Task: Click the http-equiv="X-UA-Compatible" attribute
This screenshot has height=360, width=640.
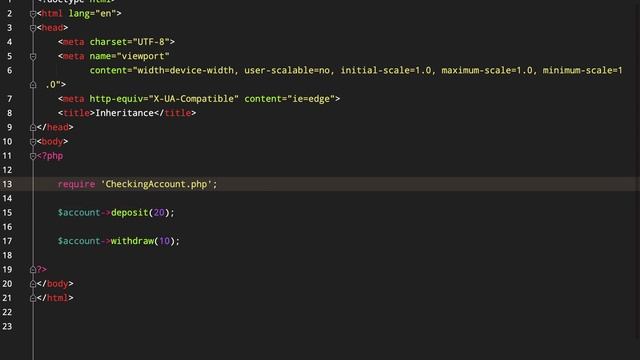Action: pos(164,99)
